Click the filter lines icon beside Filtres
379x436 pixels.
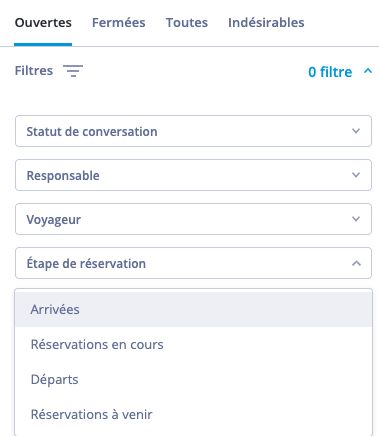[73, 71]
